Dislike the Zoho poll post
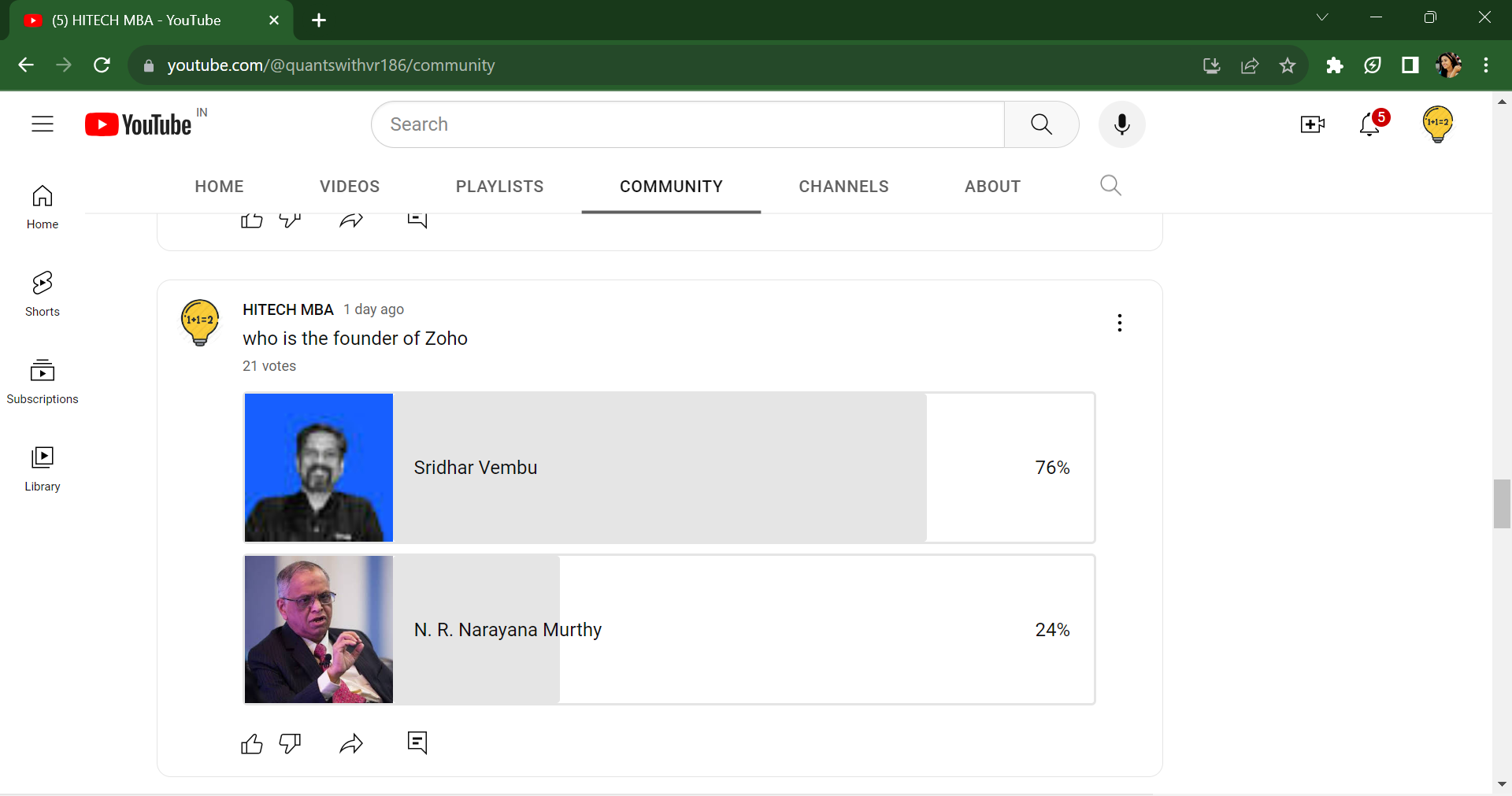 tap(290, 743)
